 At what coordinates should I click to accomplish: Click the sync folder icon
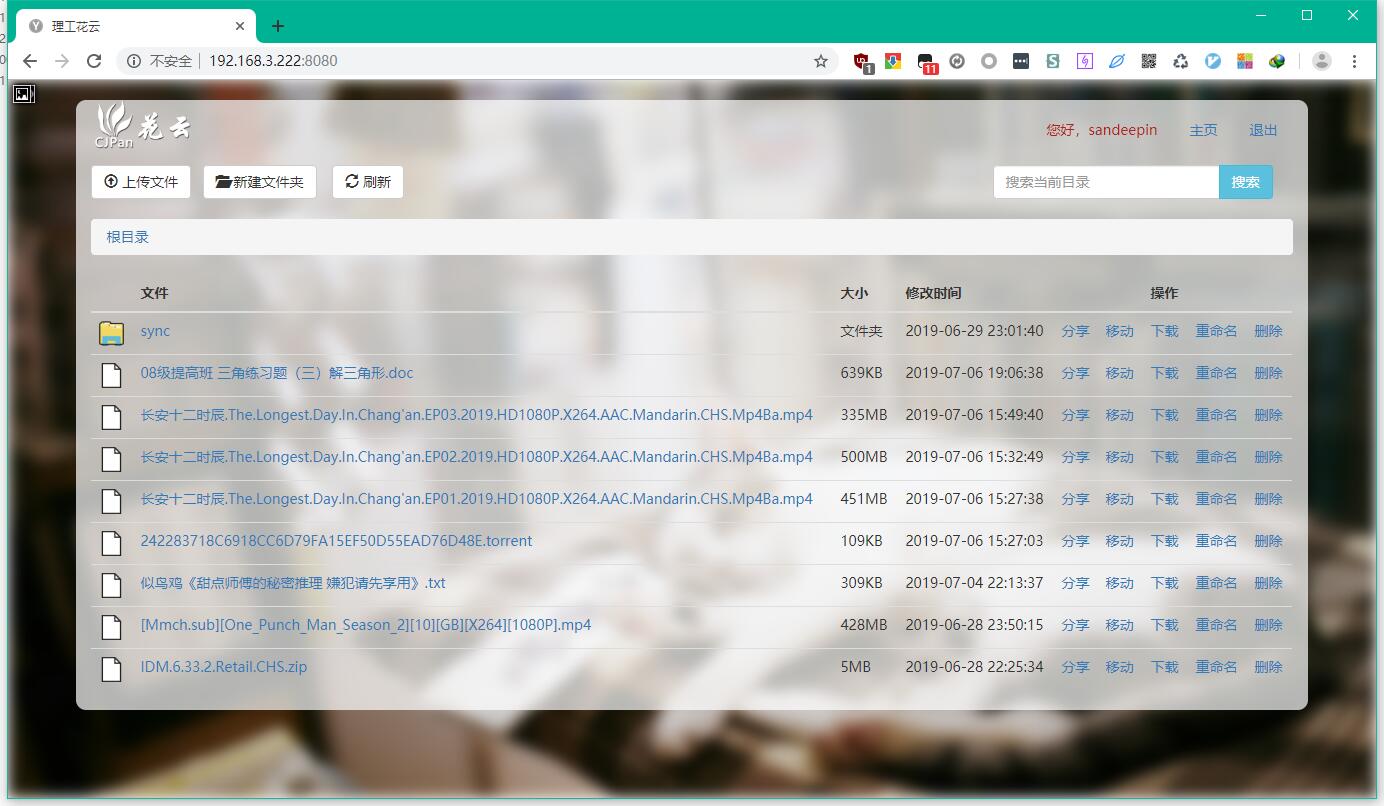pos(111,332)
